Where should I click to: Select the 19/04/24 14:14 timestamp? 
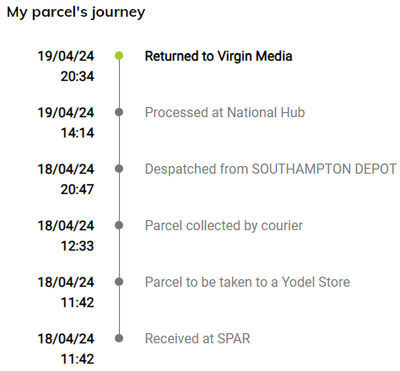pos(66,123)
